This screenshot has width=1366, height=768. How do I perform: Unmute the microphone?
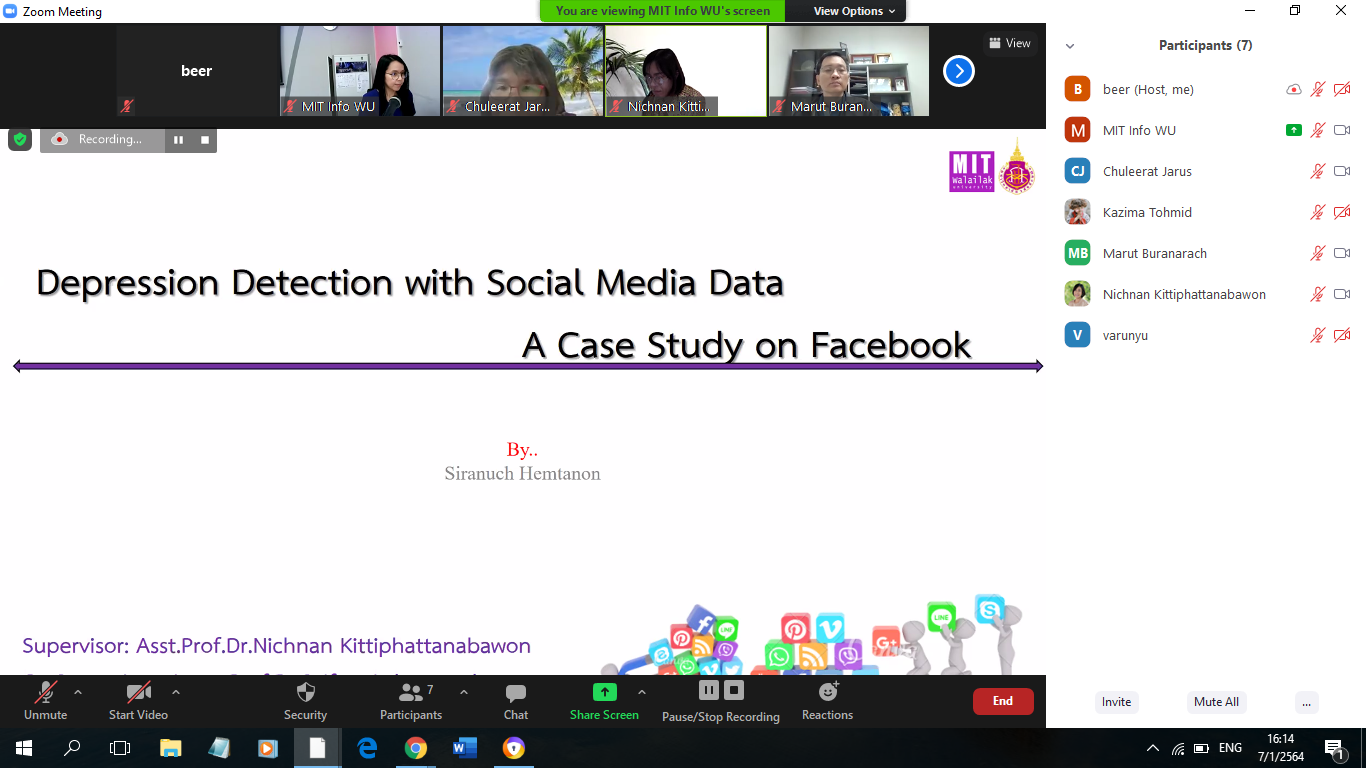click(x=45, y=693)
